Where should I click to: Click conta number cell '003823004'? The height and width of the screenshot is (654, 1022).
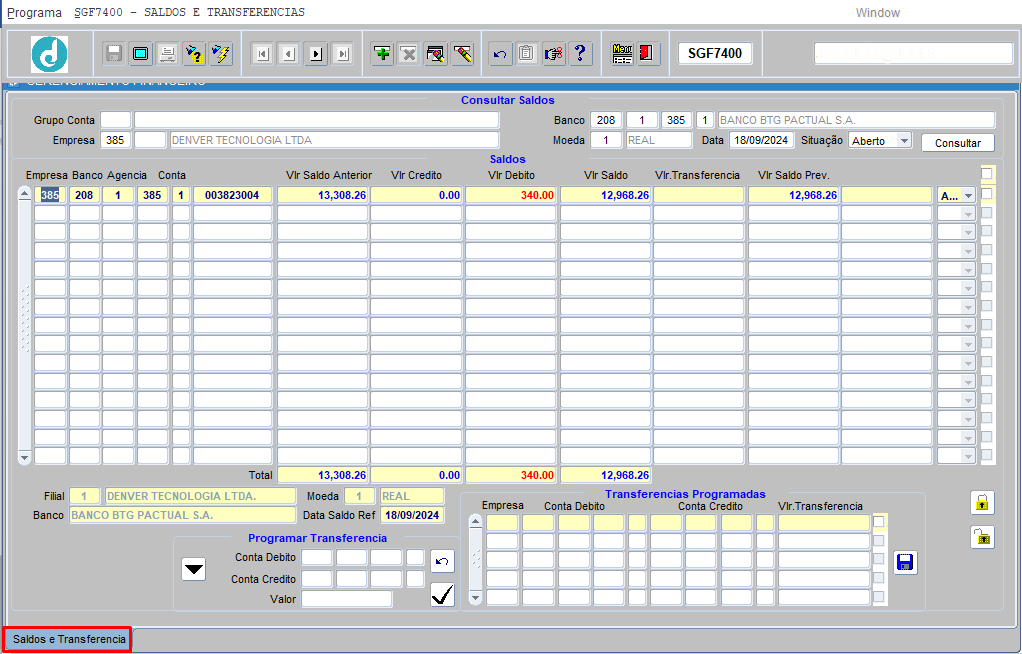[x=232, y=195]
